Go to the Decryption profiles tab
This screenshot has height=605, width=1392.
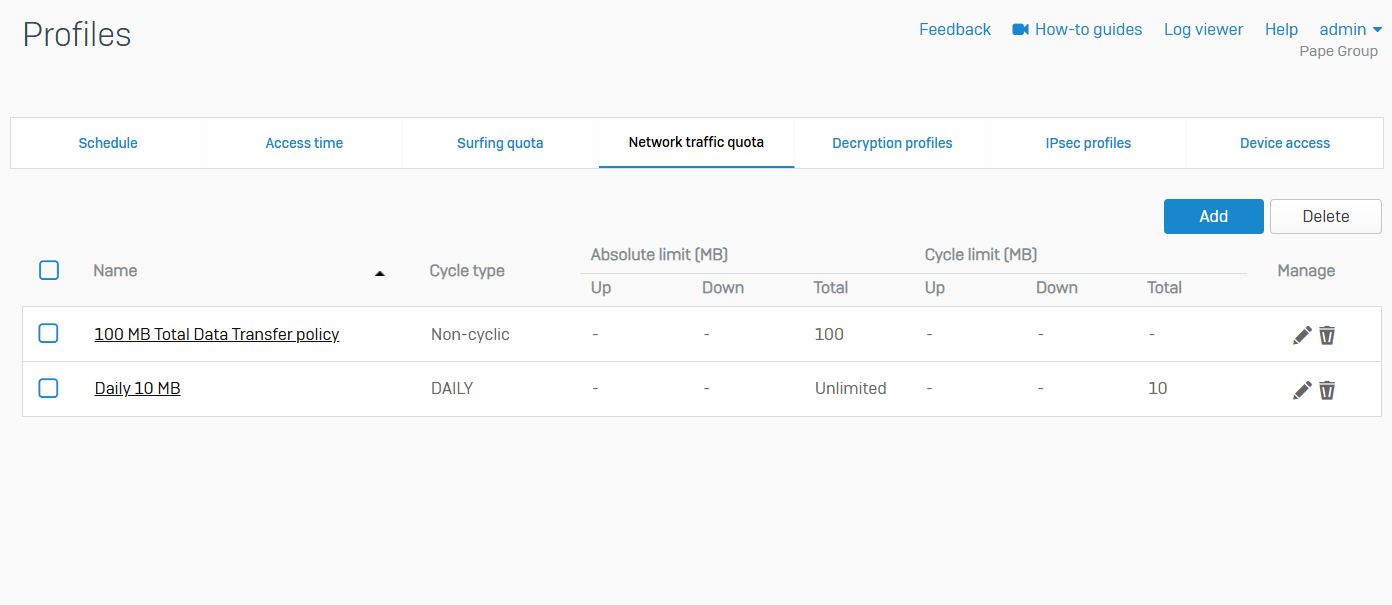point(892,143)
